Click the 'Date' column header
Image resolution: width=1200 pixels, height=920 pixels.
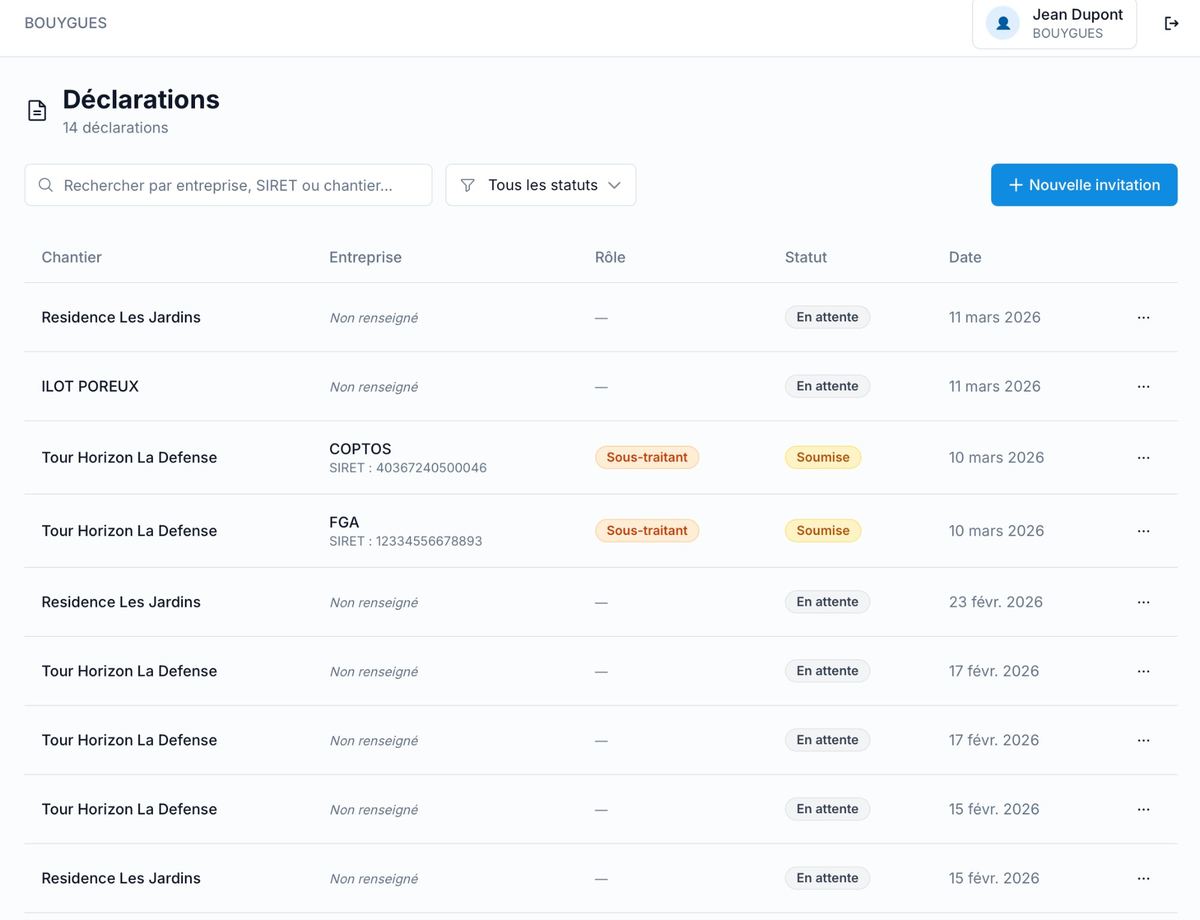tap(964, 257)
